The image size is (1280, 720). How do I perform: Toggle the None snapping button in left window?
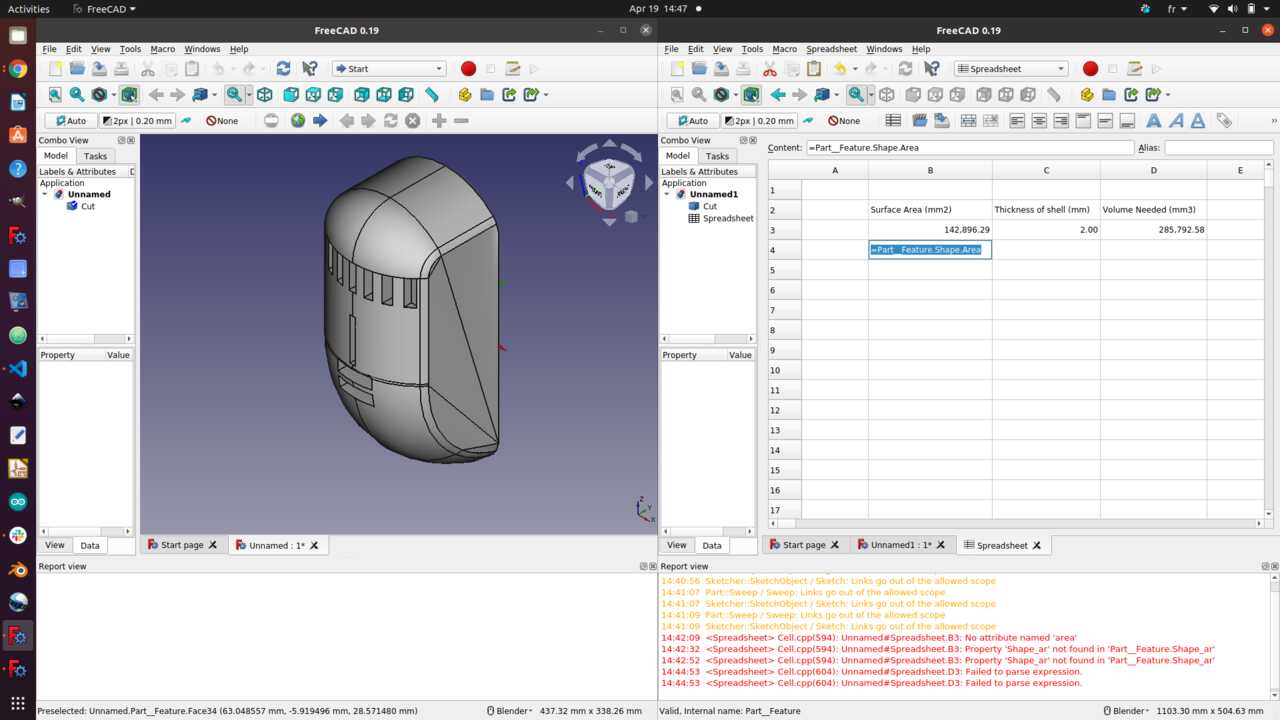point(223,121)
